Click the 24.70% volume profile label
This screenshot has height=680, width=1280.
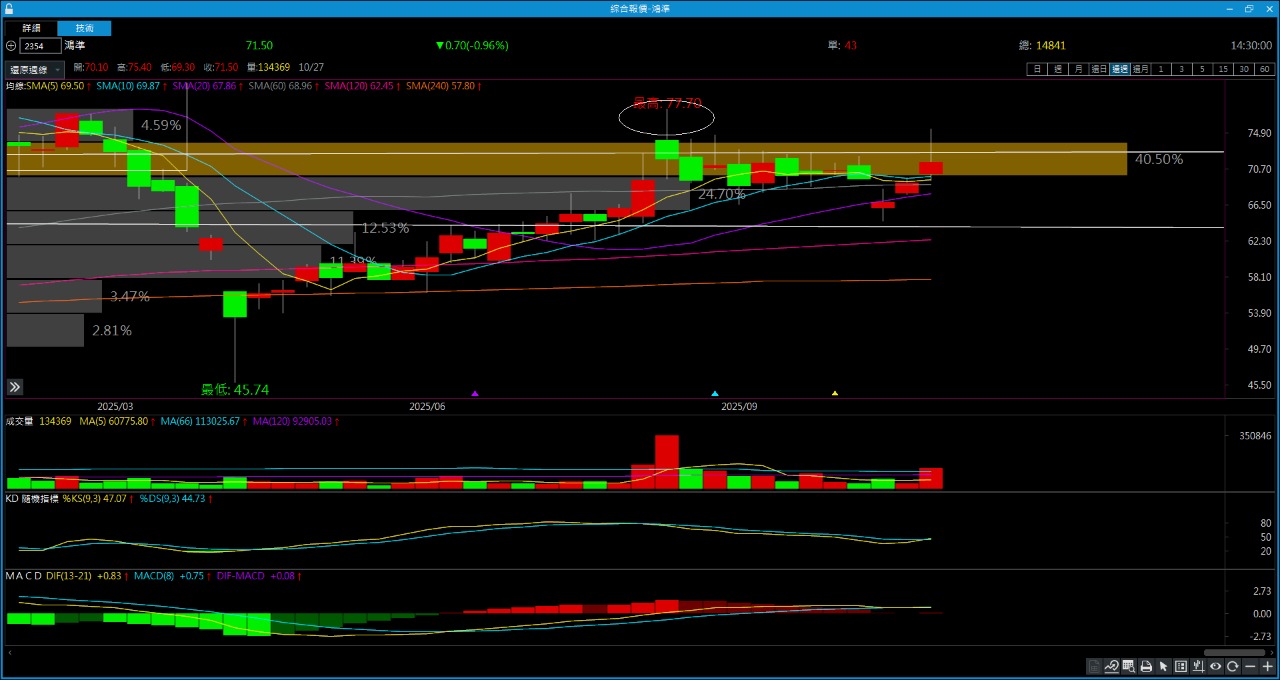[721, 194]
